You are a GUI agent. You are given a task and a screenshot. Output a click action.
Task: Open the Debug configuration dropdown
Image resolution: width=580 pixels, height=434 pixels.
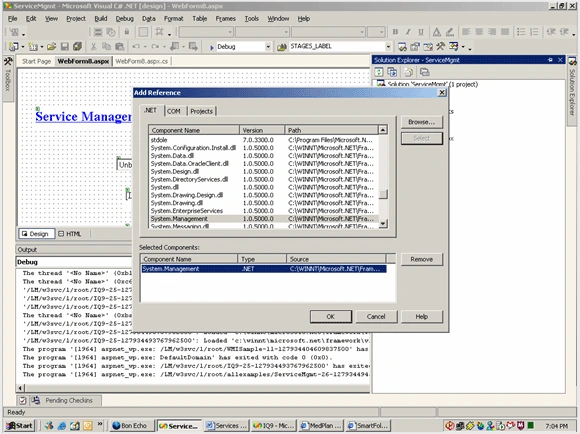pyautogui.click(x=268, y=47)
